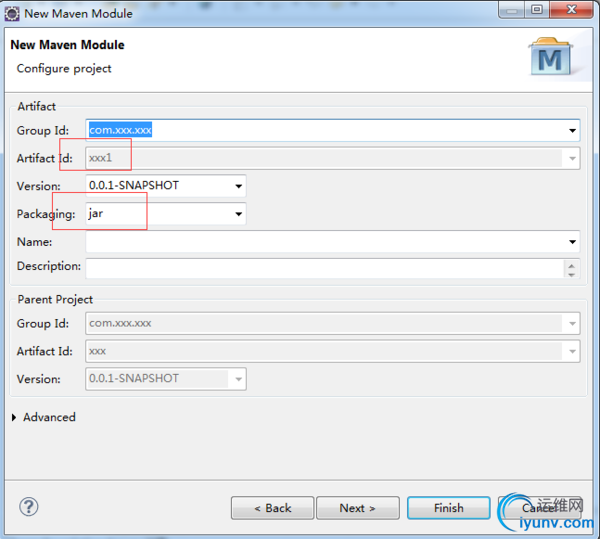Open the Packaging dropdown showing jar
600x539 pixels.
(238, 213)
